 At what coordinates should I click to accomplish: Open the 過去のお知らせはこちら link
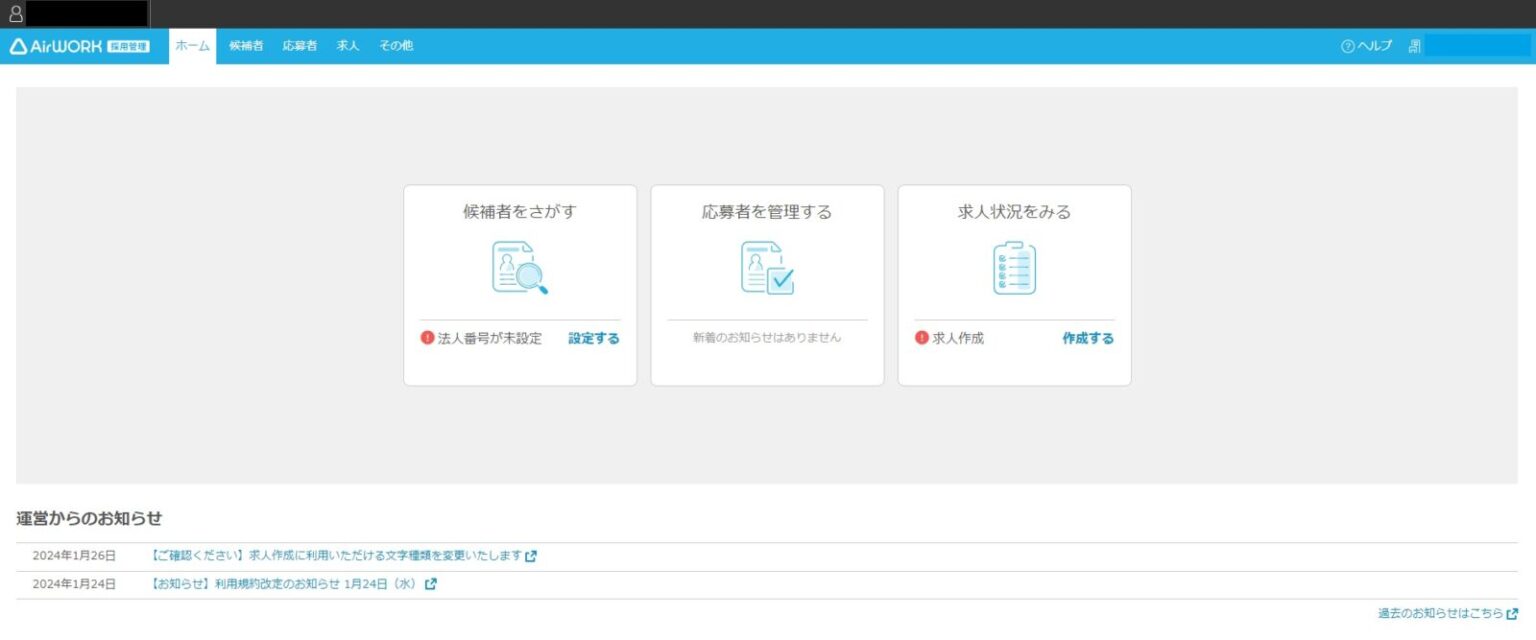(x=1445, y=612)
